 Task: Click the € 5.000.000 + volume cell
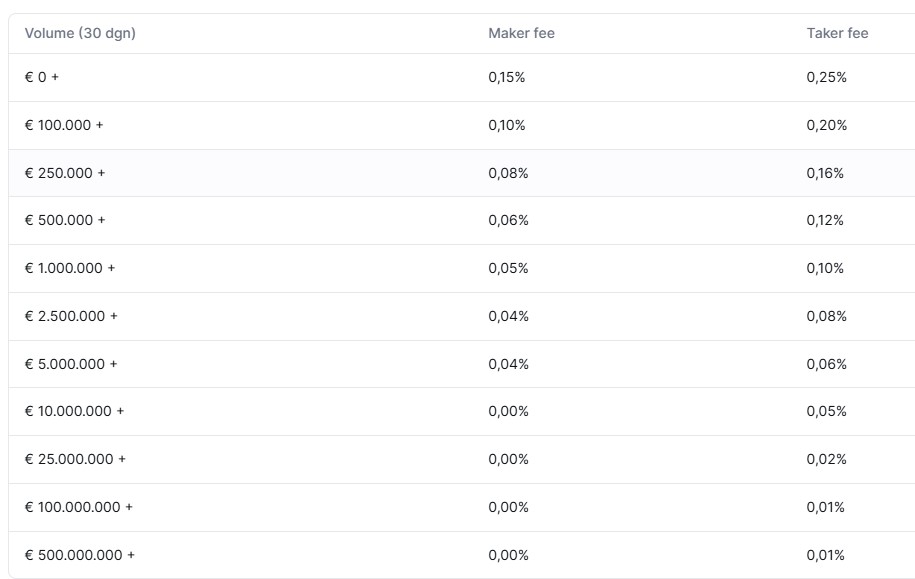pos(71,364)
